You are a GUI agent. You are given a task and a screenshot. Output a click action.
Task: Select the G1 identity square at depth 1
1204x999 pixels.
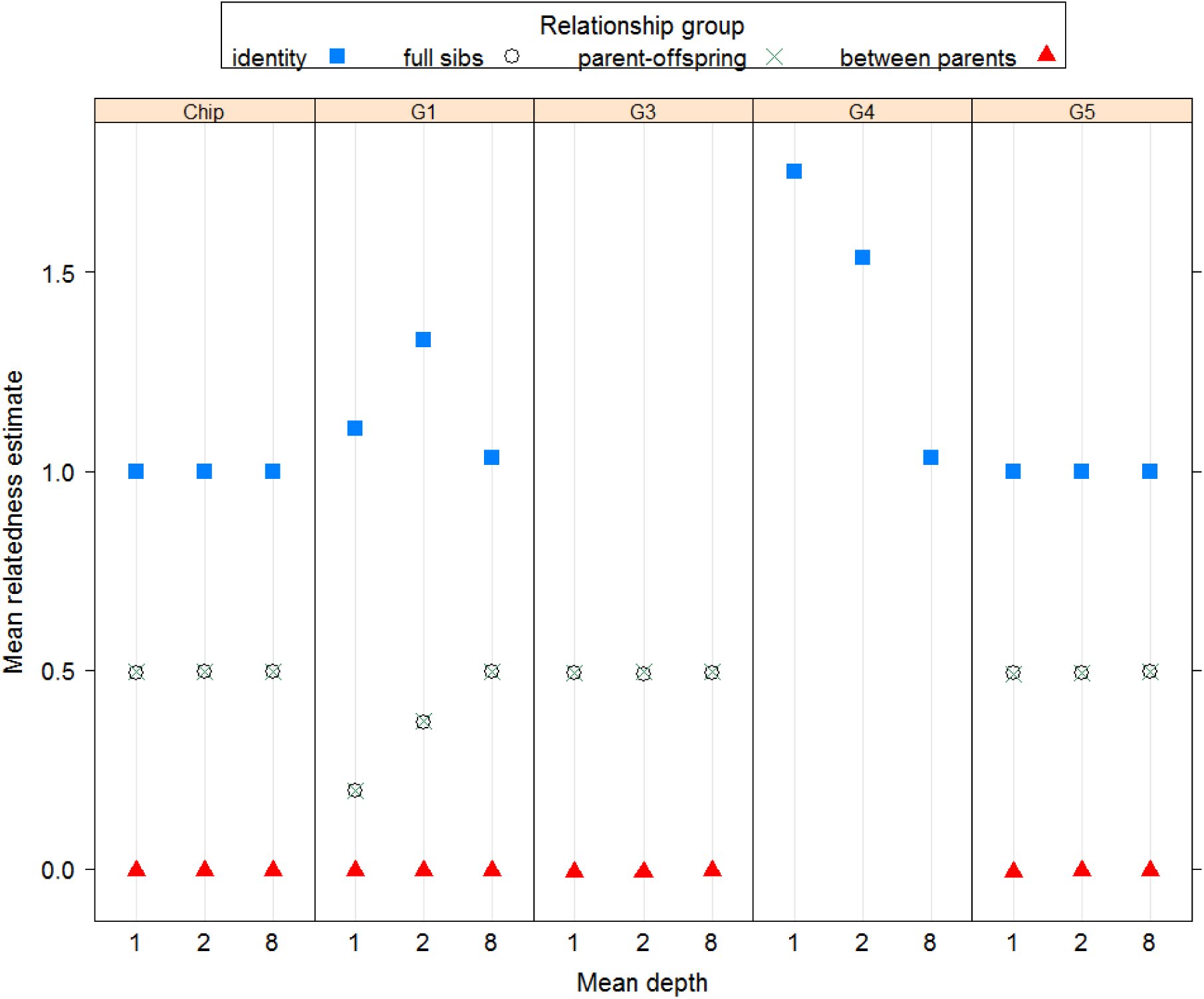(355, 428)
